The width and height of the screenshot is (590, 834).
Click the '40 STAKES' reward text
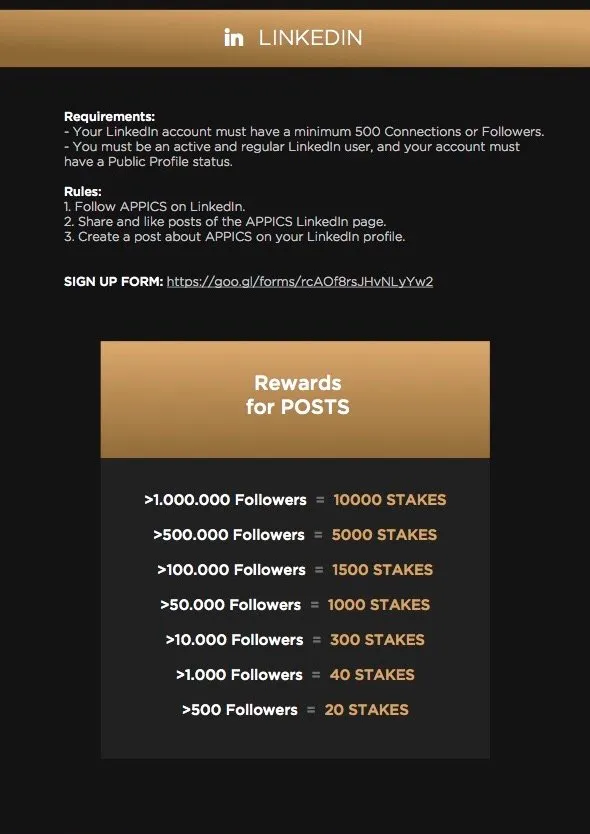click(x=372, y=674)
